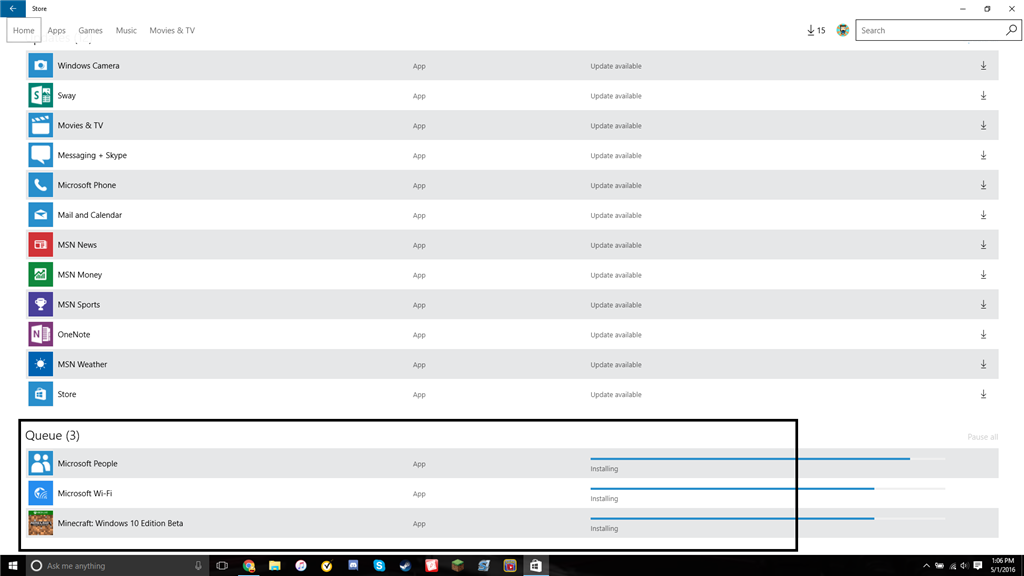The width and height of the screenshot is (1024, 576).
Task: Click Pause all in the queue
Action: 982,437
